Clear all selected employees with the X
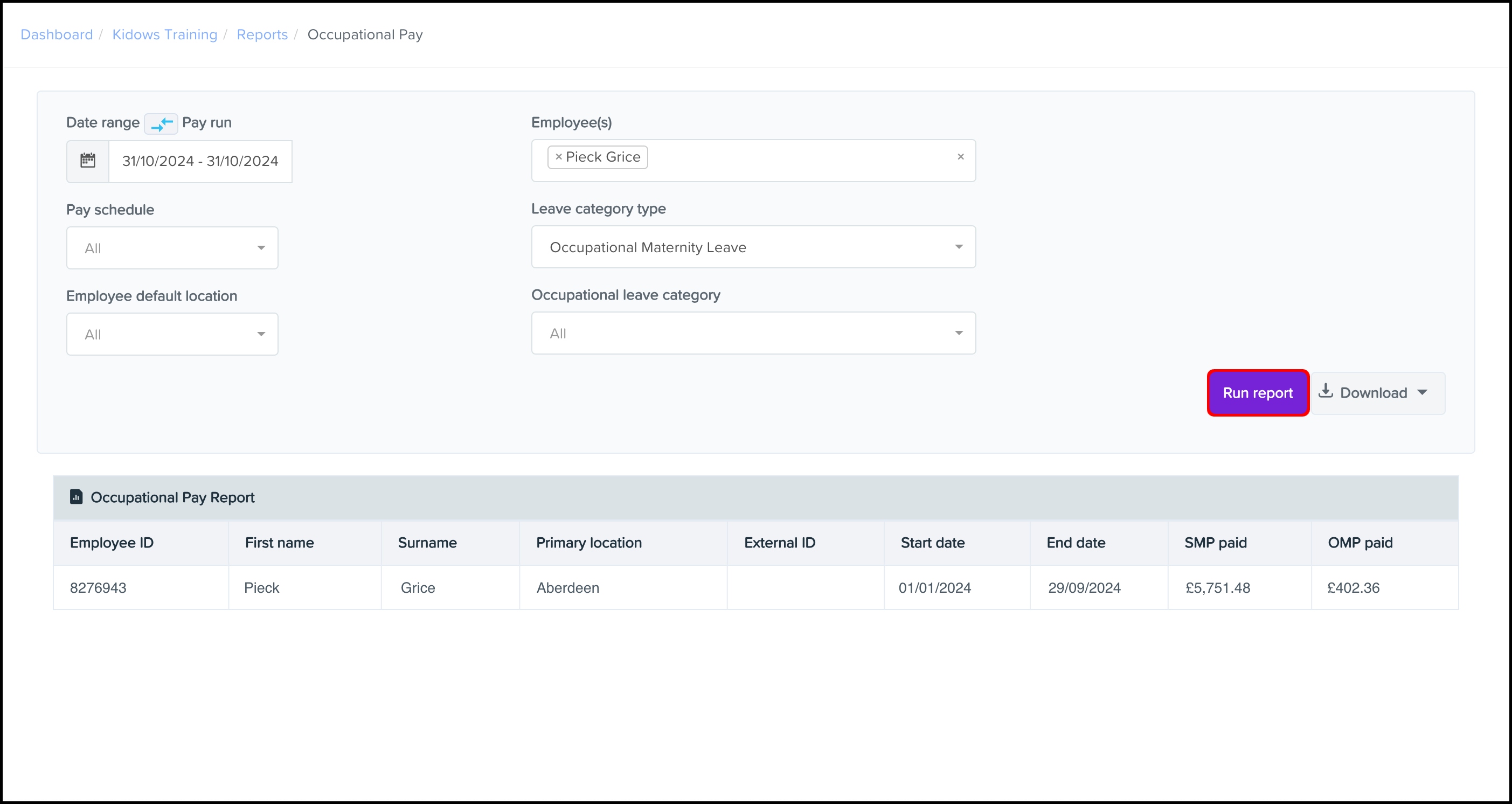This screenshot has height=804, width=1512. point(960,157)
